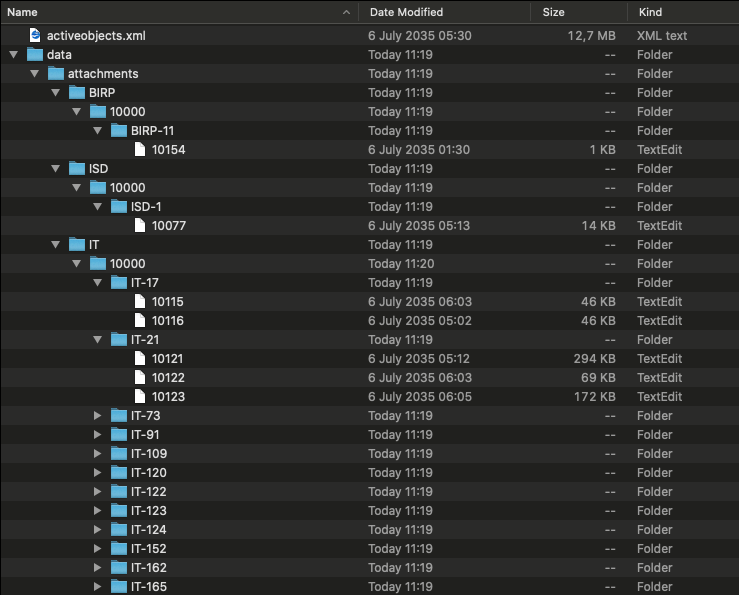This screenshot has height=595, width=739.
Task: Select the IT-120 folder name
Action: 148,473
